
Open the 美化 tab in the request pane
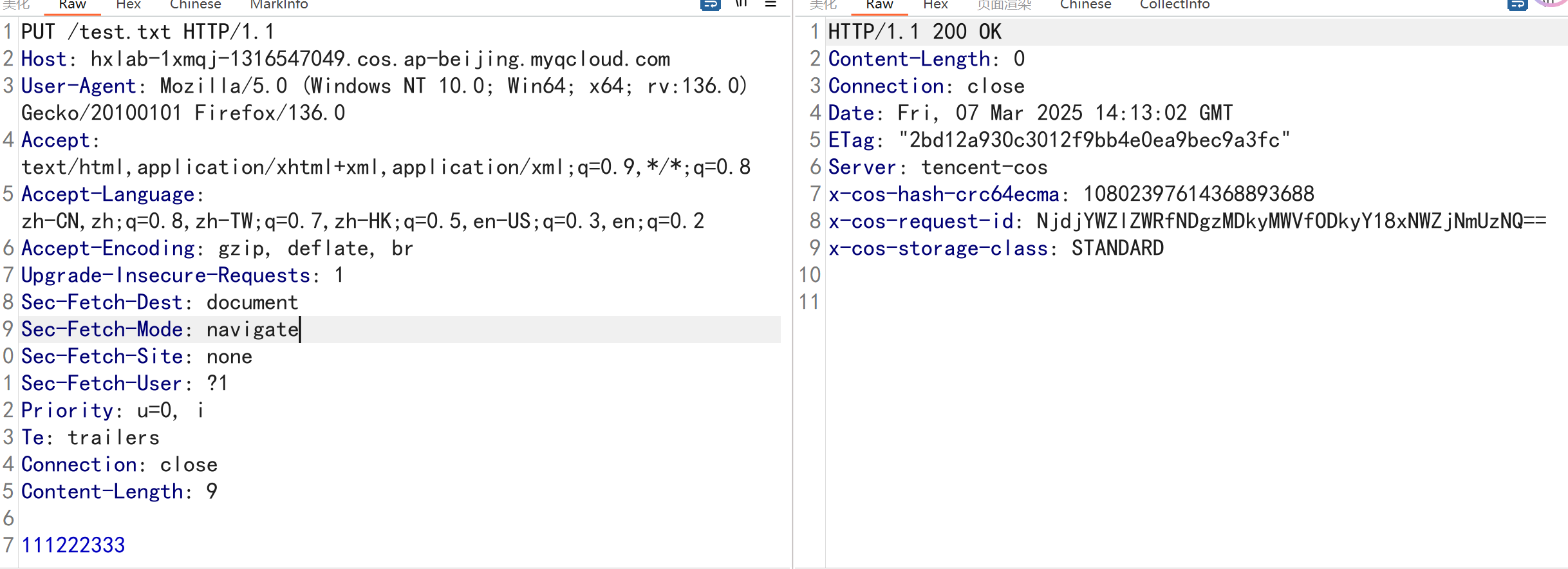[15, 5]
